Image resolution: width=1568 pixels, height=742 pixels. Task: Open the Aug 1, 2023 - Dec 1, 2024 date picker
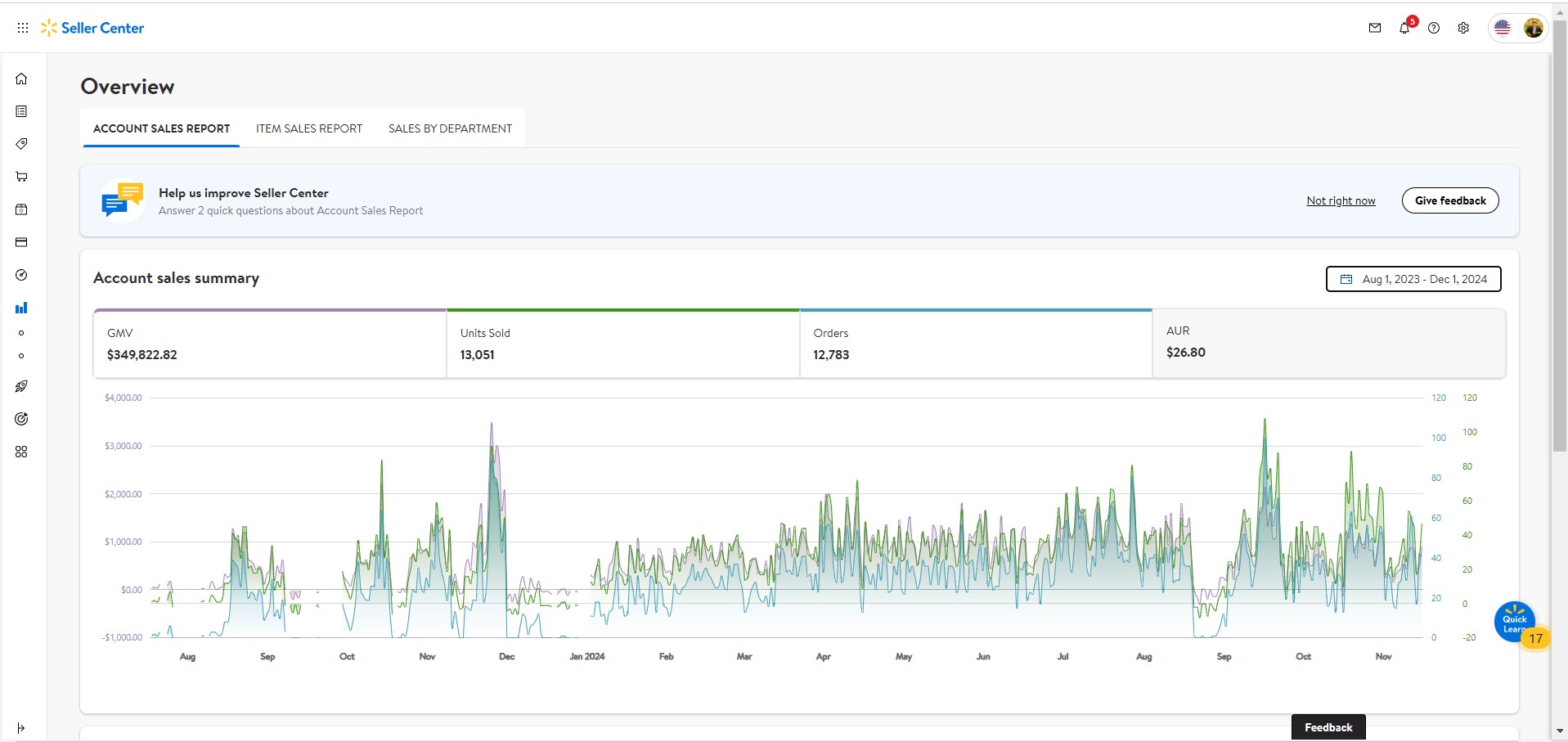coord(1413,279)
